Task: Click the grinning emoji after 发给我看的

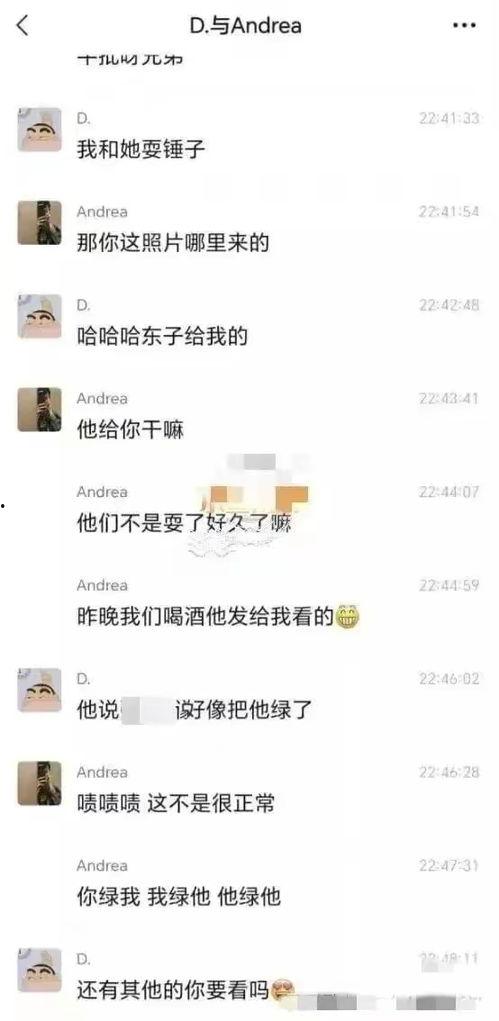Action: (x=347, y=616)
